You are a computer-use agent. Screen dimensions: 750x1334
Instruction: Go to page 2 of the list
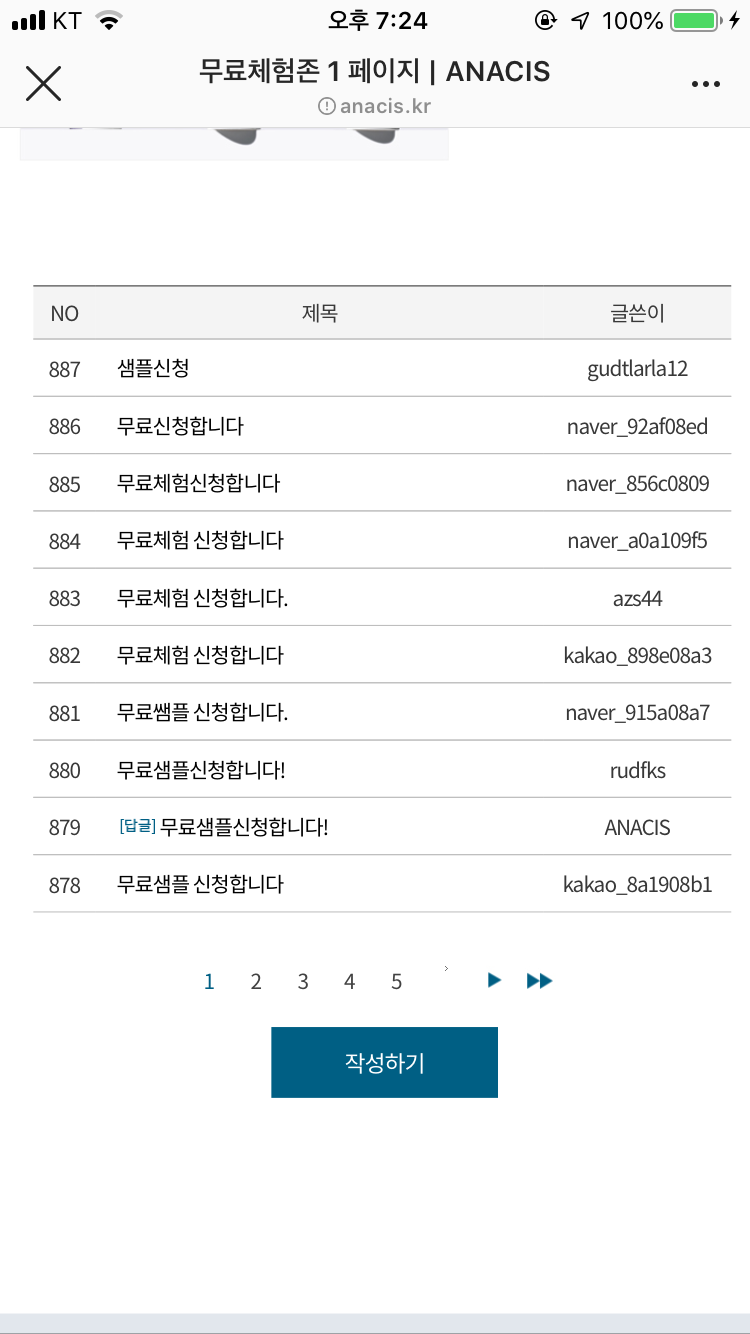[256, 982]
